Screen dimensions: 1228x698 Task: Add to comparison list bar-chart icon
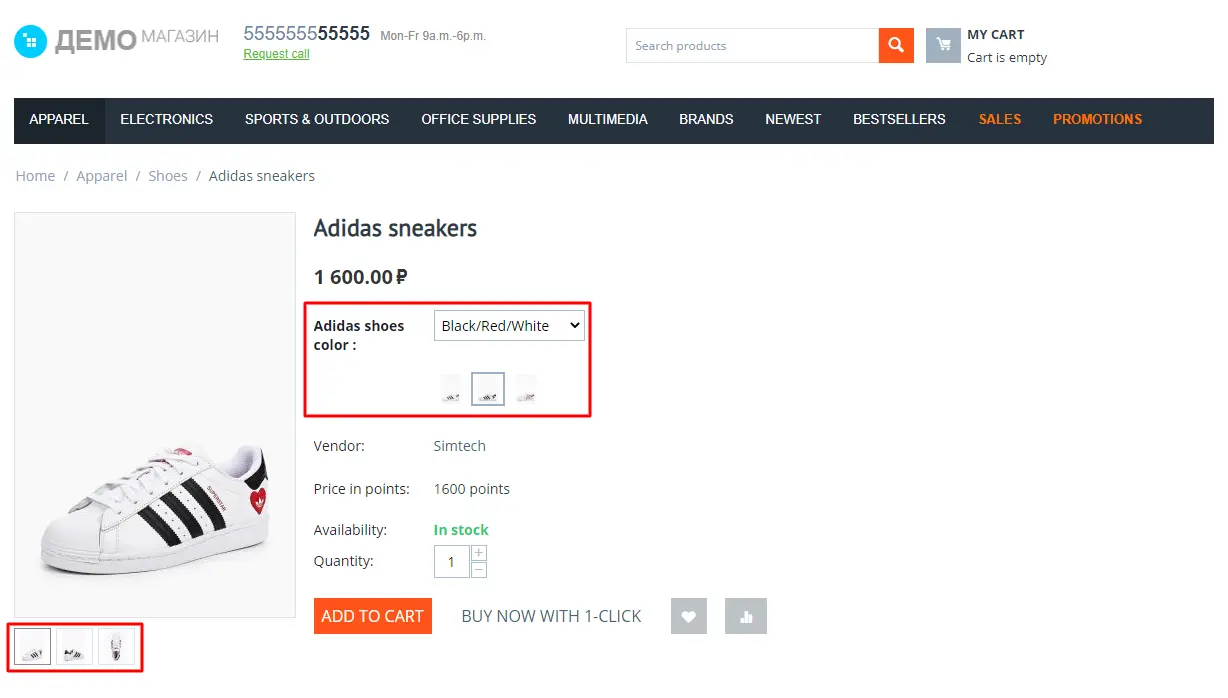pyautogui.click(x=745, y=616)
